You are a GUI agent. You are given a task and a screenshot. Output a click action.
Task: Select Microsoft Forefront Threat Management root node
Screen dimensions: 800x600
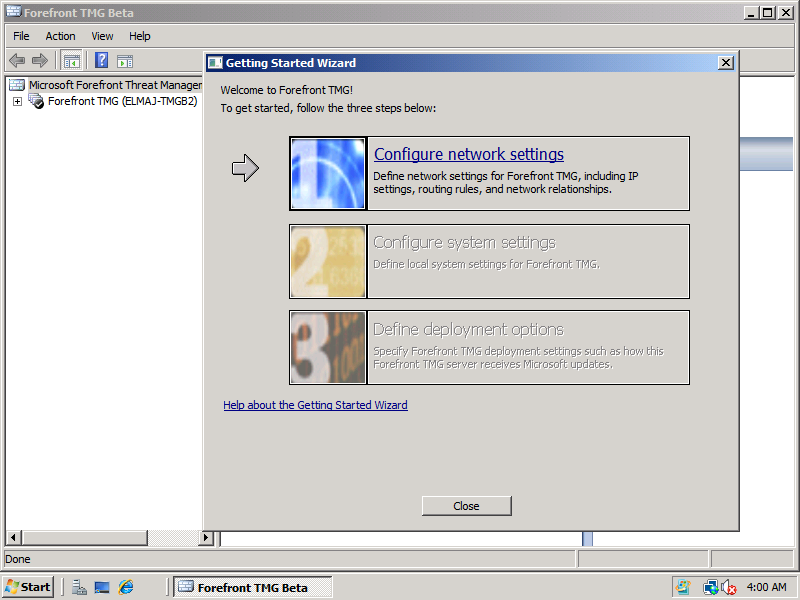(x=114, y=85)
